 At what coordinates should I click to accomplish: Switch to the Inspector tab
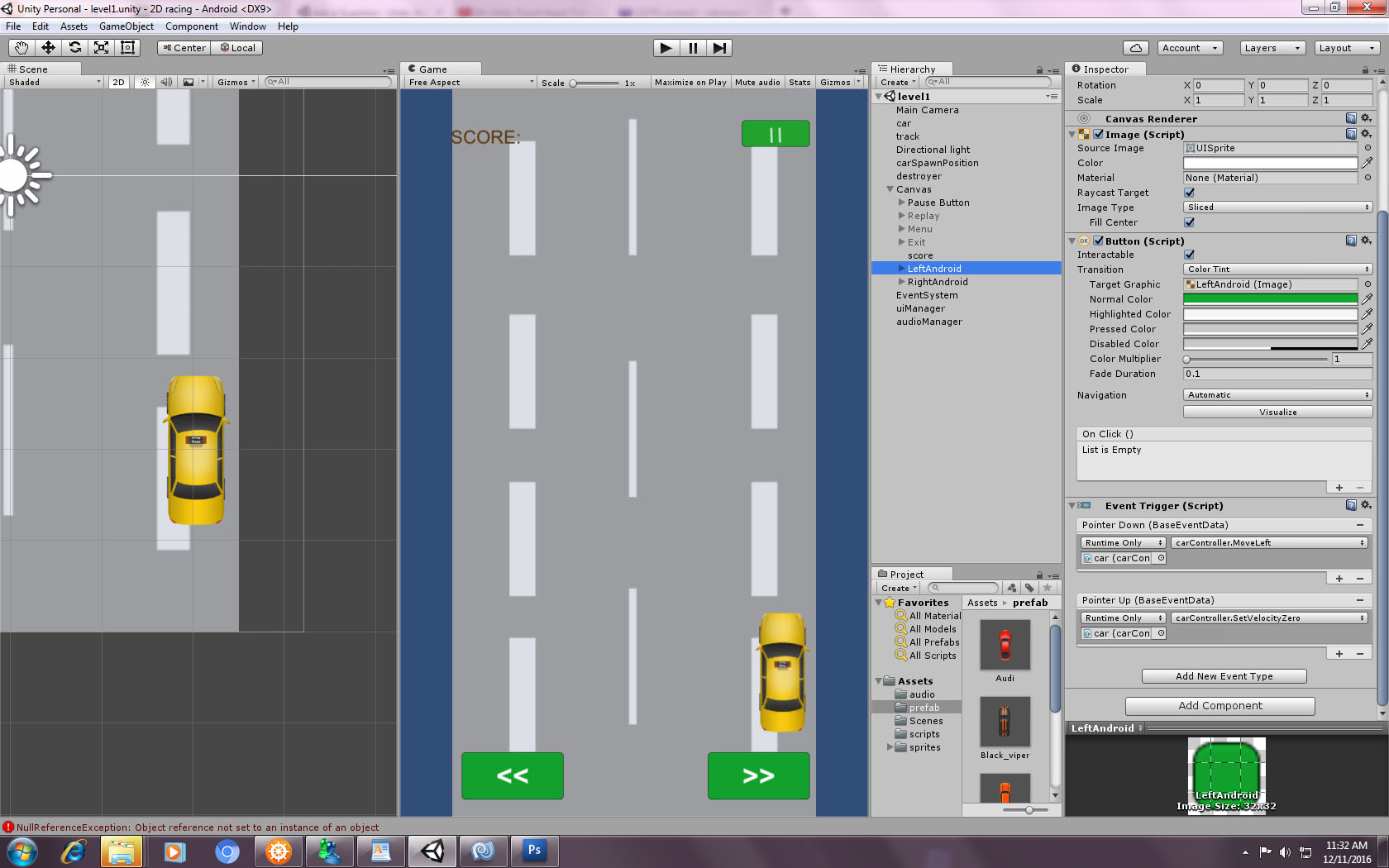1105,69
